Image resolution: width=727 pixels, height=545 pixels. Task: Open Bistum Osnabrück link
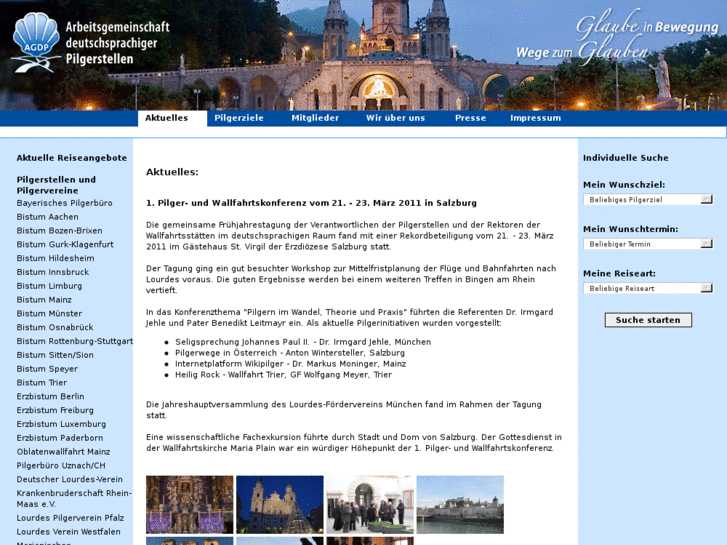click(55, 327)
